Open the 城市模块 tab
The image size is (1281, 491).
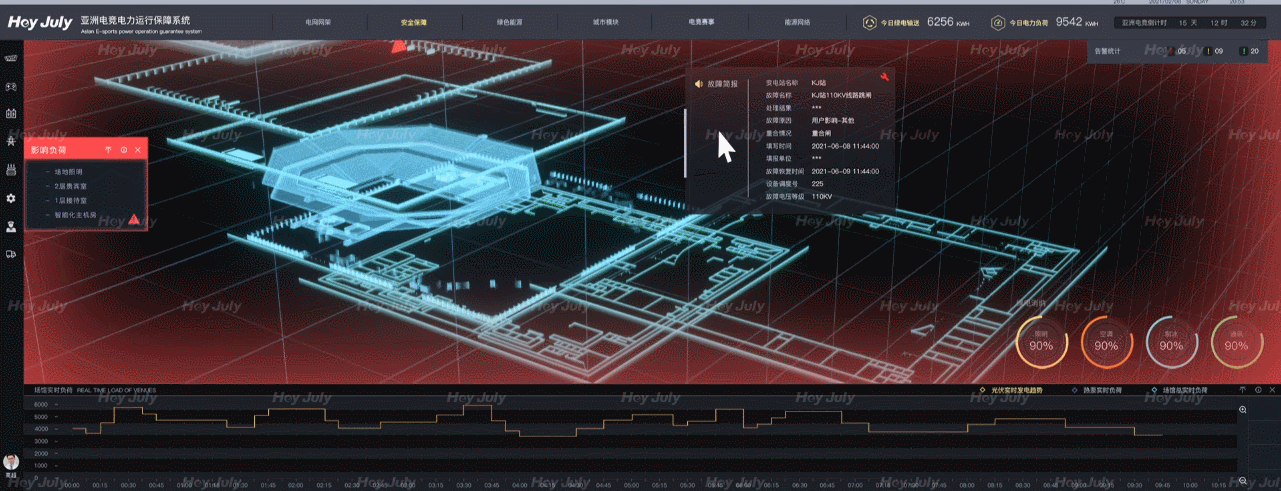tap(606, 21)
